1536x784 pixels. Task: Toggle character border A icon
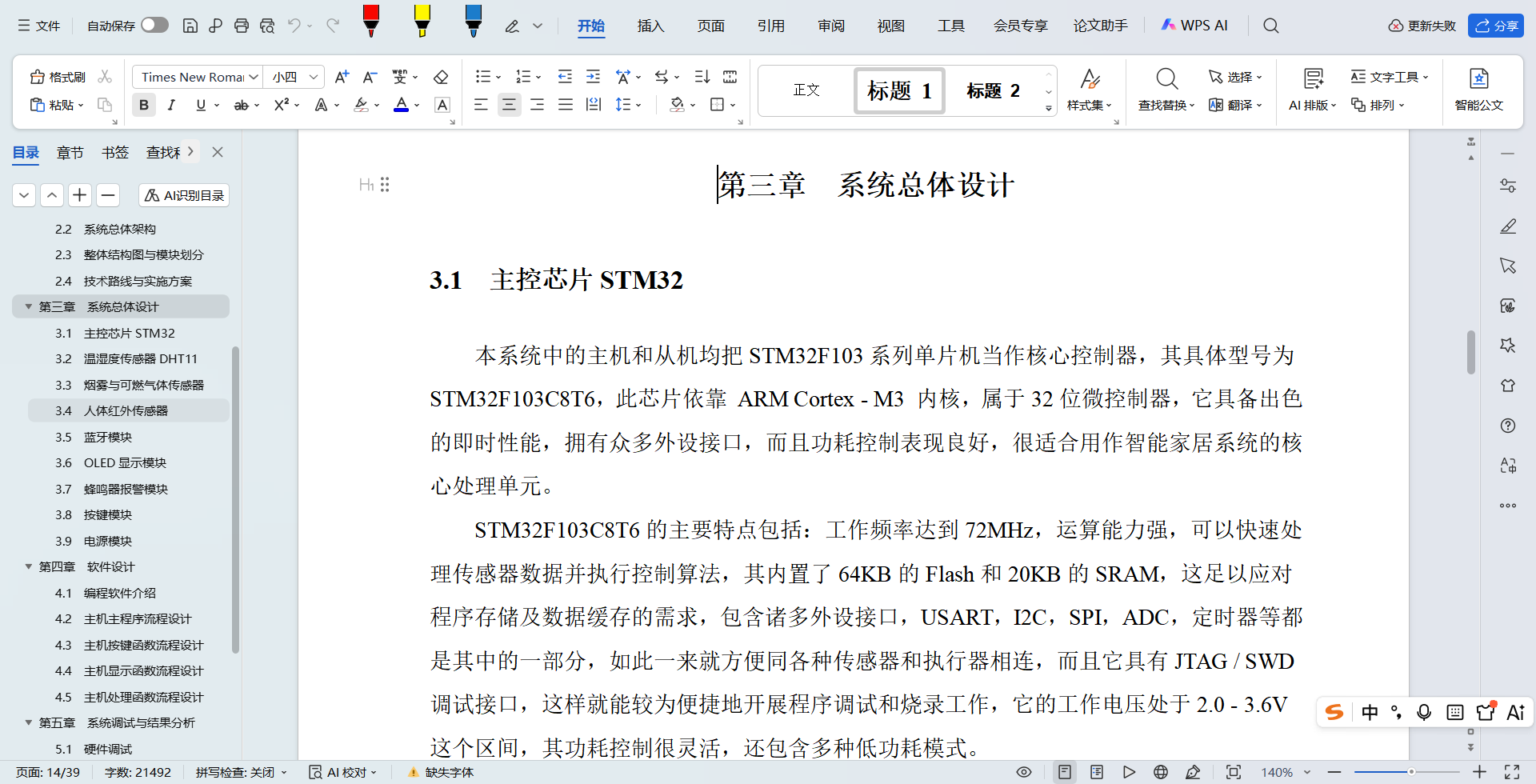442,105
